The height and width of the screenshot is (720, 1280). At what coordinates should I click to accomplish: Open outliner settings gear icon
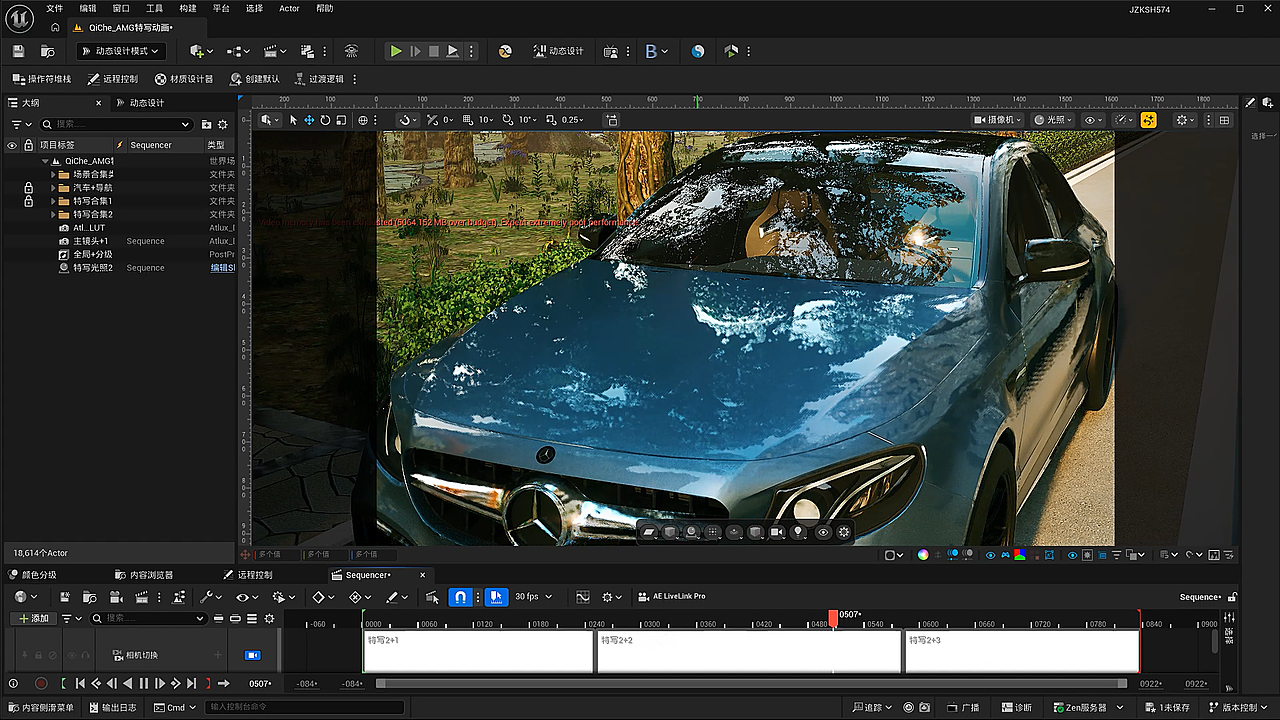222,124
